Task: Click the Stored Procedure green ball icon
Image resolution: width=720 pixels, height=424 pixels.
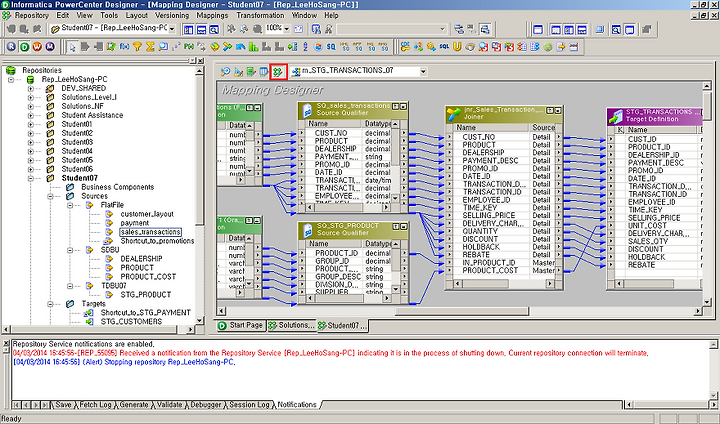Action: pyautogui.click(x=548, y=47)
